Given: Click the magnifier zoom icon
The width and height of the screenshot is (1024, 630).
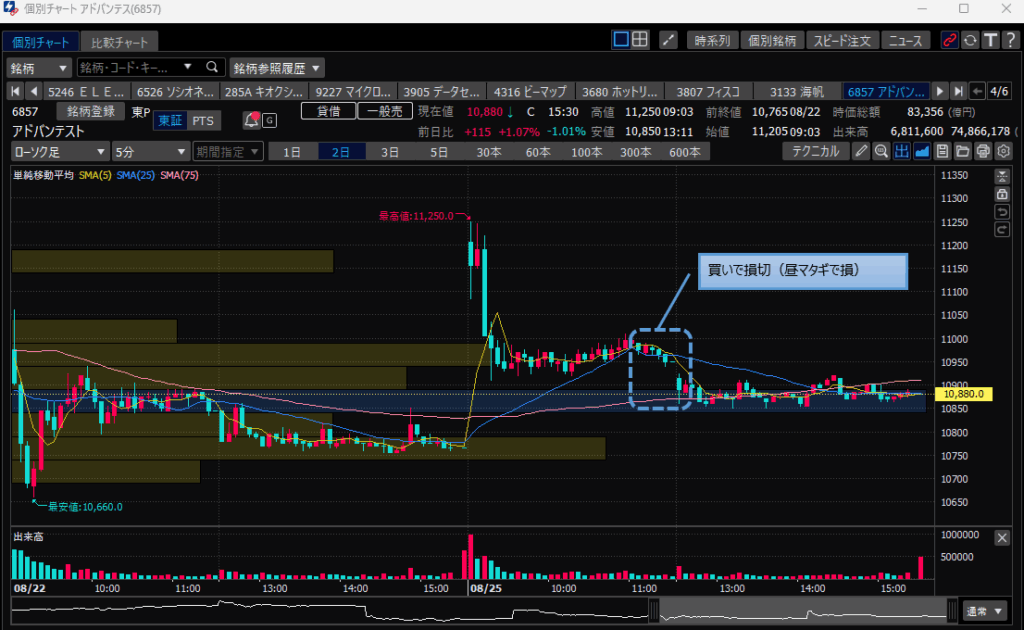Looking at the screenshot, I should (x=881, y=152).
